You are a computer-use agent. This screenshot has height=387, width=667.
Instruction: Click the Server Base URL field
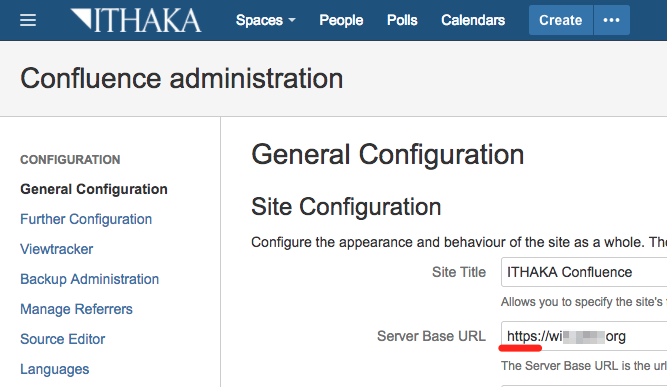tap(584, 336)
